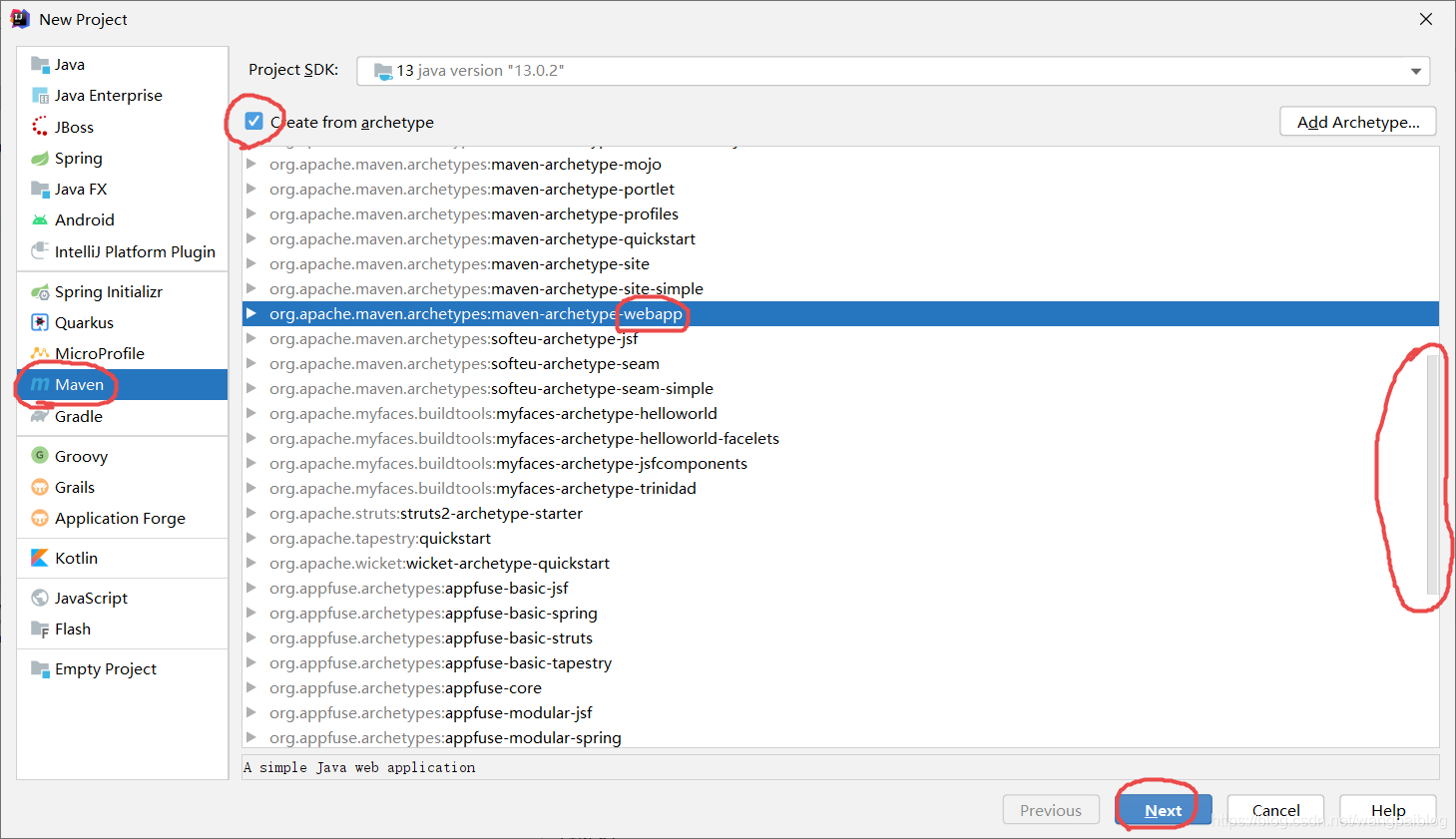1456x839 pixels.
Task: Click the Next button
Action: [1164, 810]
